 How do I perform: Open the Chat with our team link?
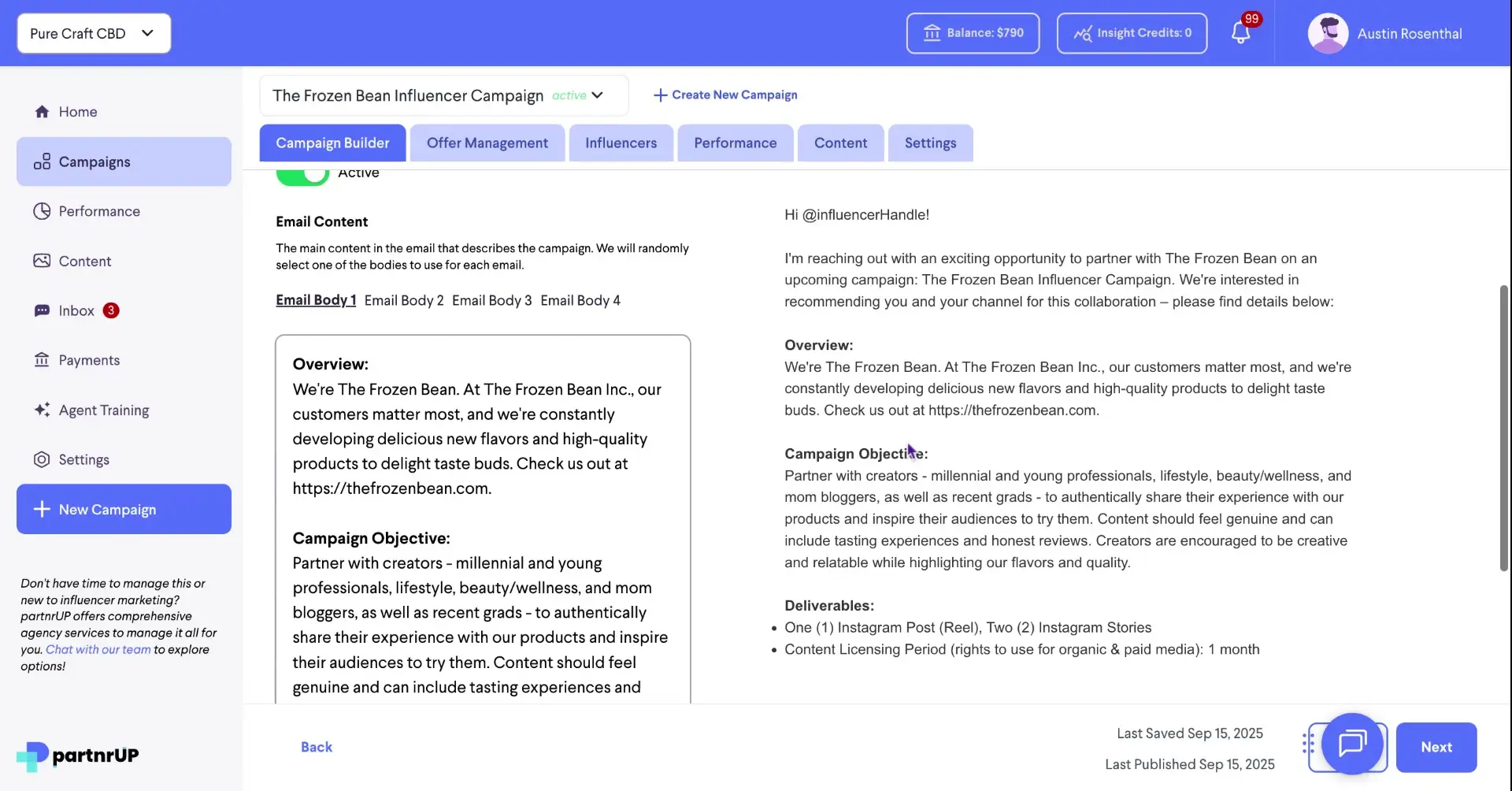click(98, 649)
